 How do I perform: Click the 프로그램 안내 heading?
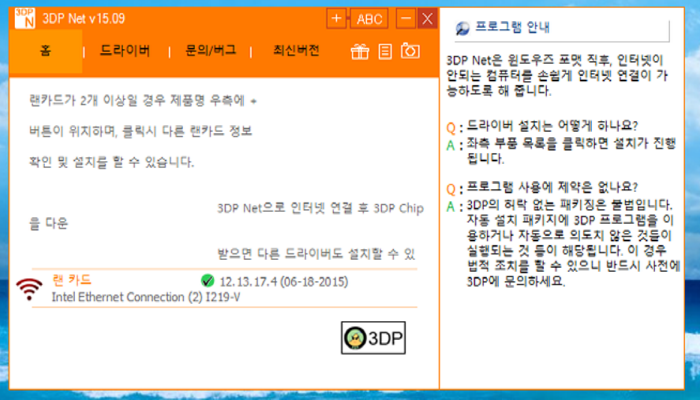pyautogui.click(x=512, y=27)
